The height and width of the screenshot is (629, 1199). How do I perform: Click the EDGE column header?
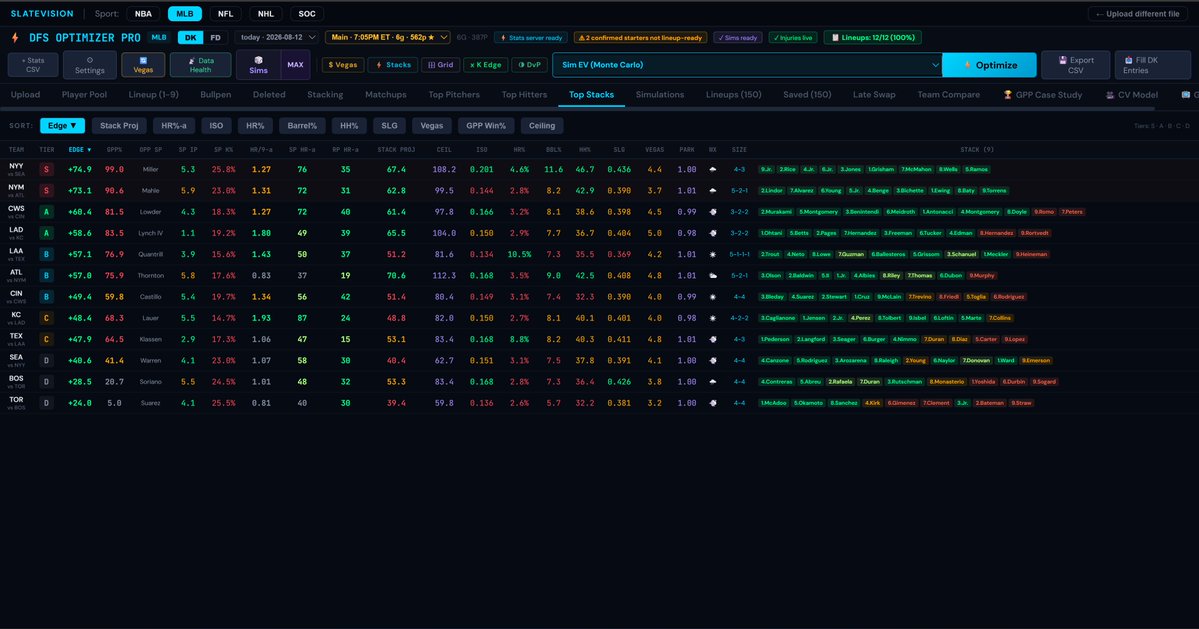pyautogui.click(x=80, y=150)
